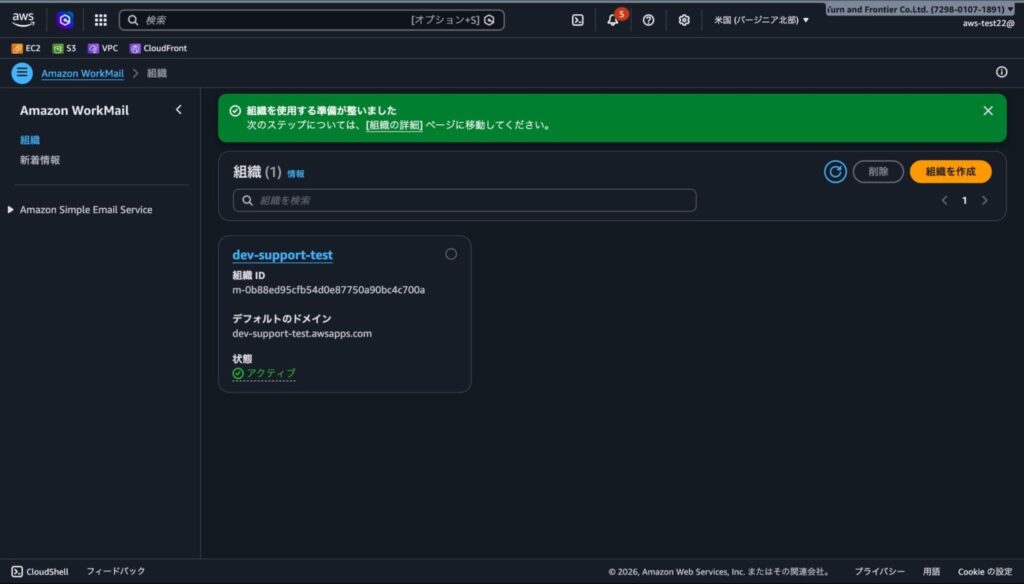This screenshot has height=584, width=1024.
Task: Open the notifications bell
Action: [x=613, y=20]
